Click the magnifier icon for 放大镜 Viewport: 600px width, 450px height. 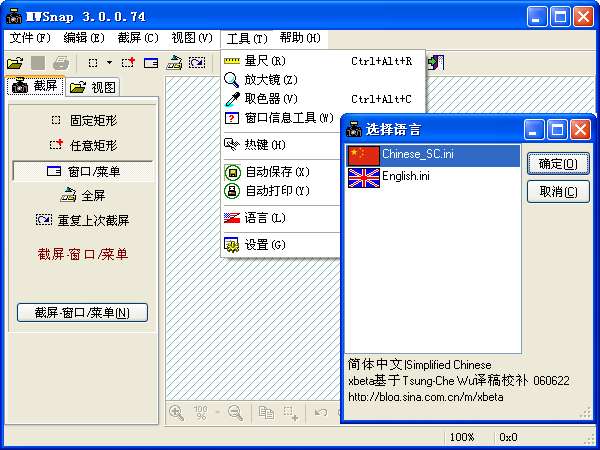232,80
